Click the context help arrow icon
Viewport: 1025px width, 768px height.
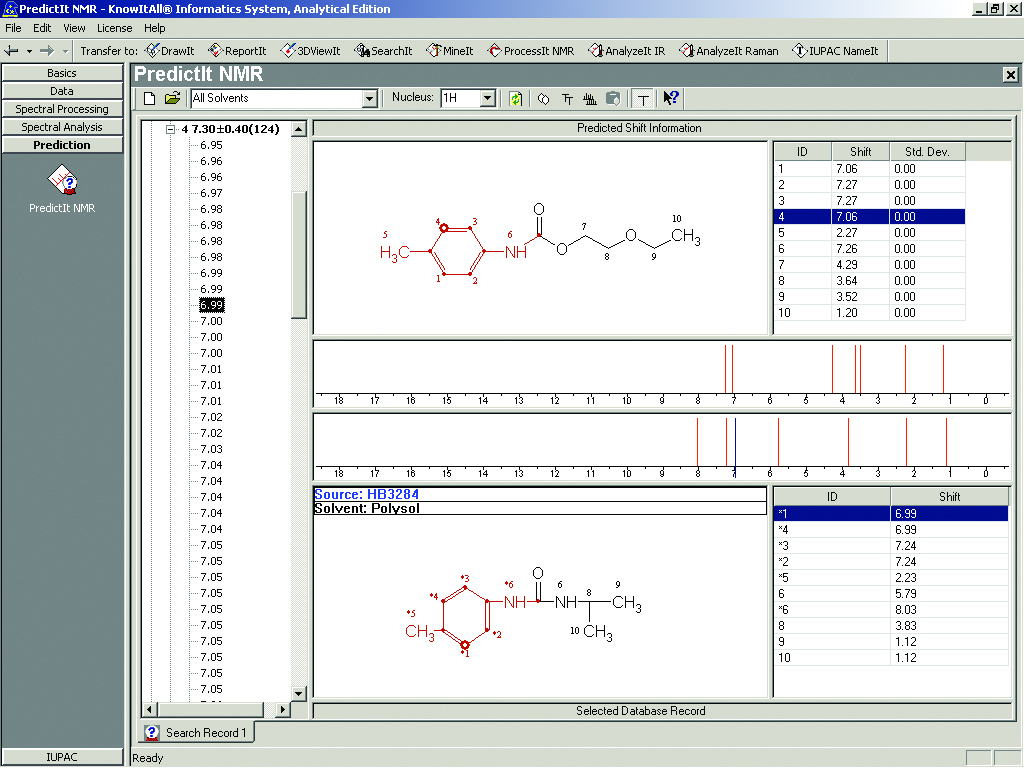(671, 98)
